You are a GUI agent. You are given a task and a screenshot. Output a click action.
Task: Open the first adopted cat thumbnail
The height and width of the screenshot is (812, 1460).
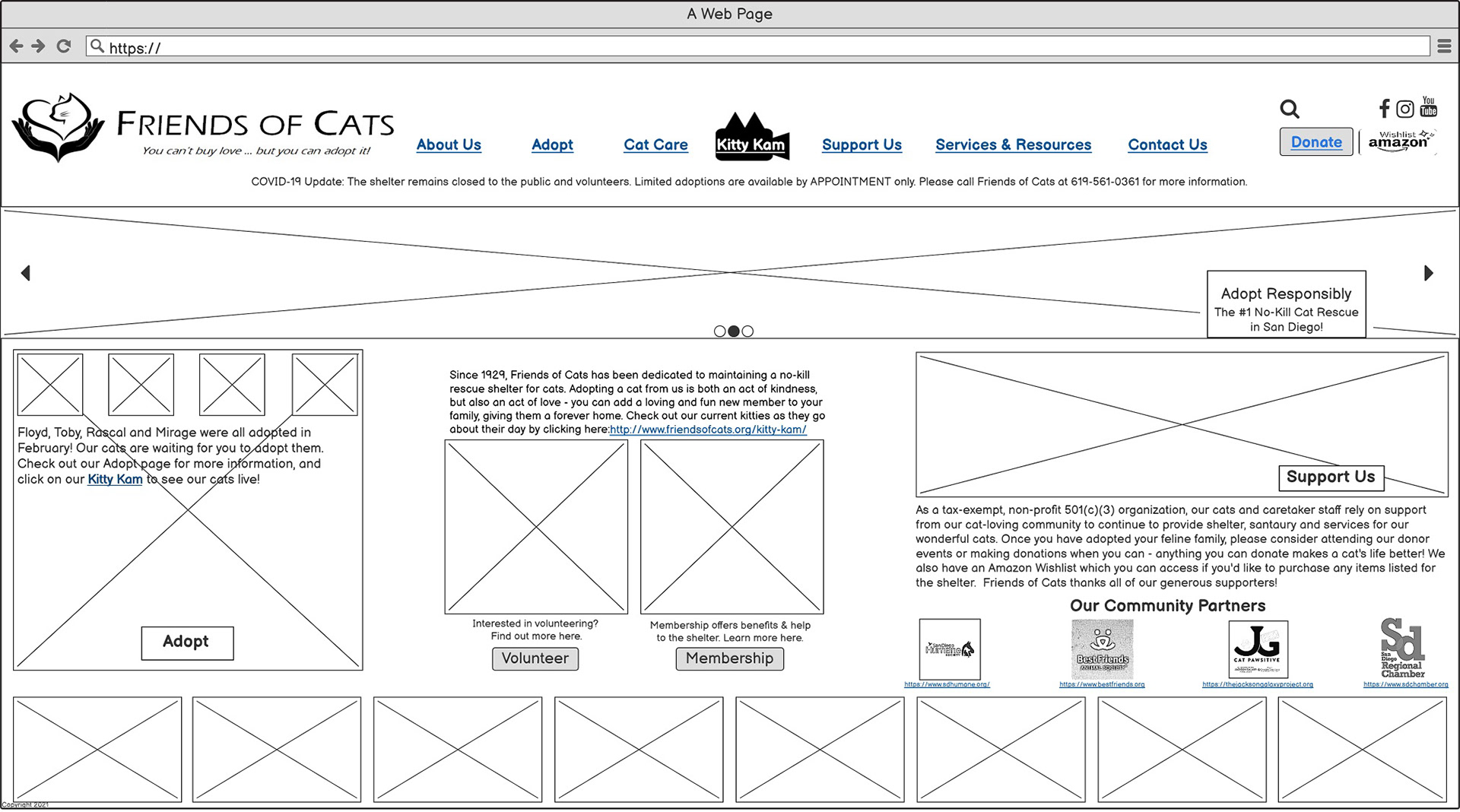(x=50, y=385)
